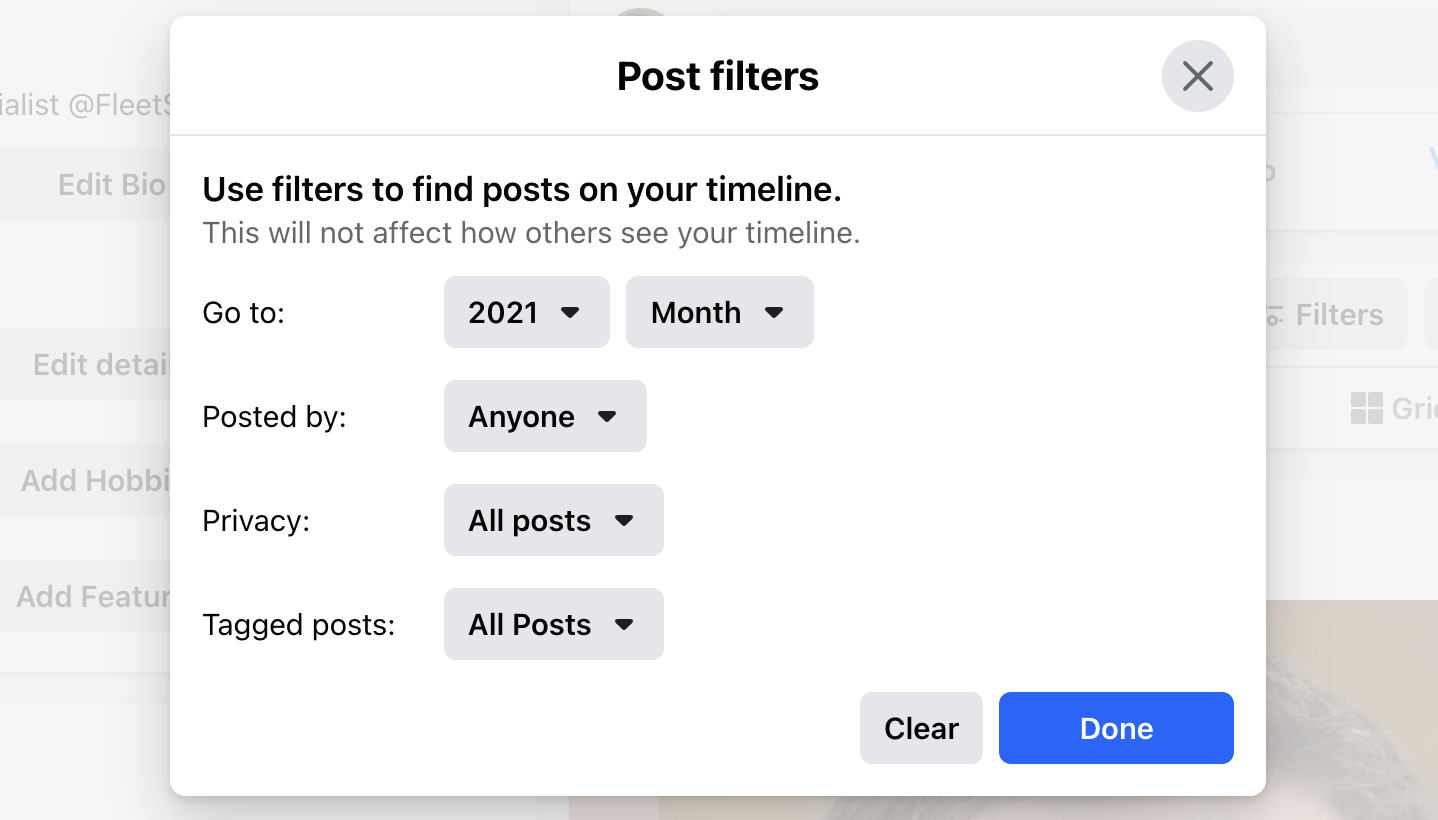Open the 'Posted by' Anyone dropdown

[544, 416]
